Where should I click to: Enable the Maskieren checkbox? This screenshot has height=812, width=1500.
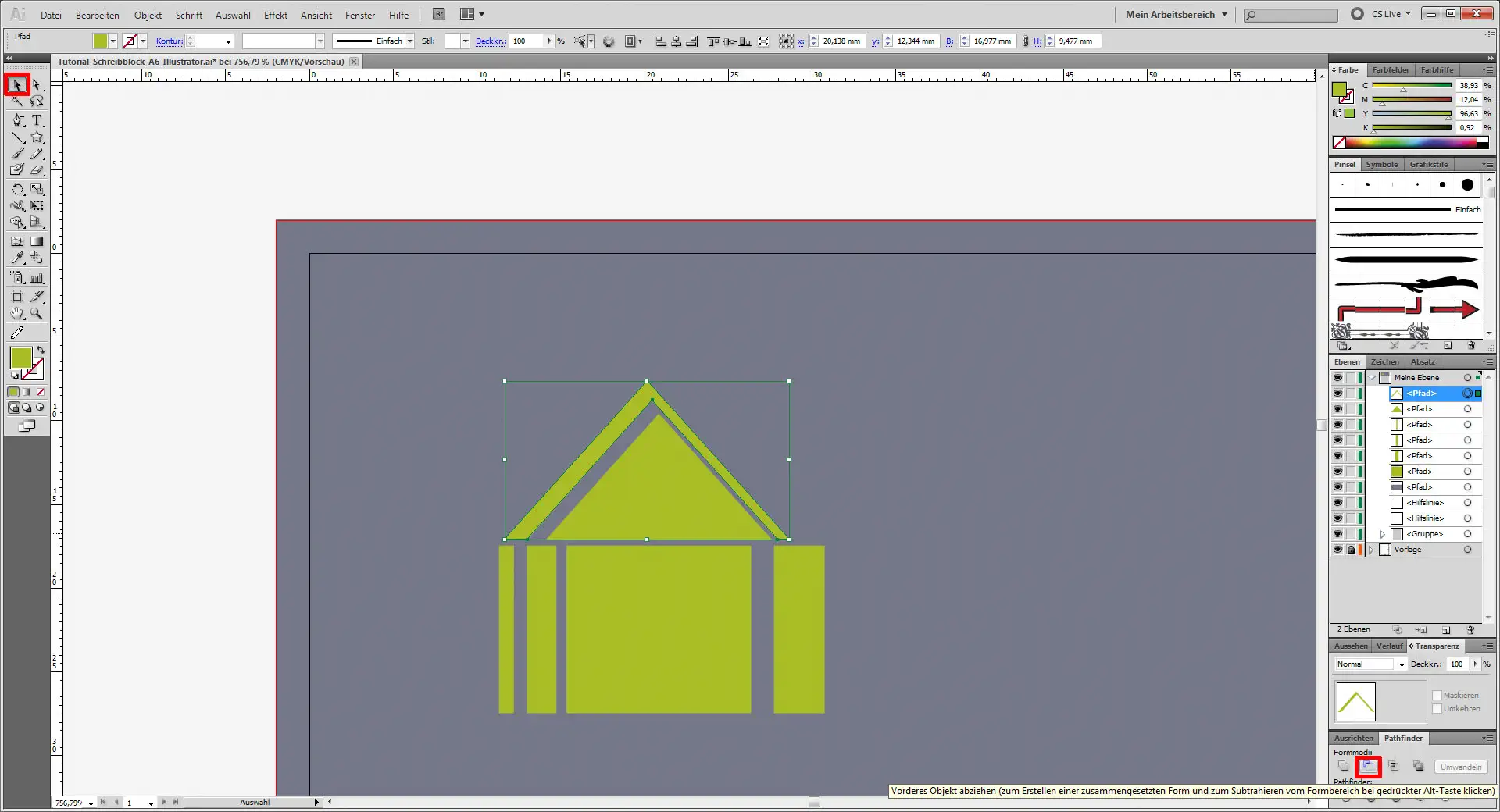(x=1438, y=695)
